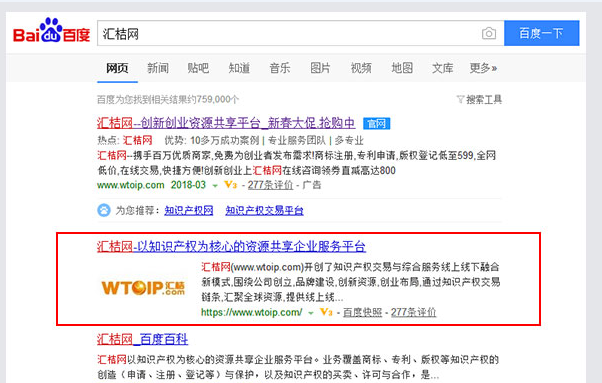Open the 文库 tab

(442, 68)
